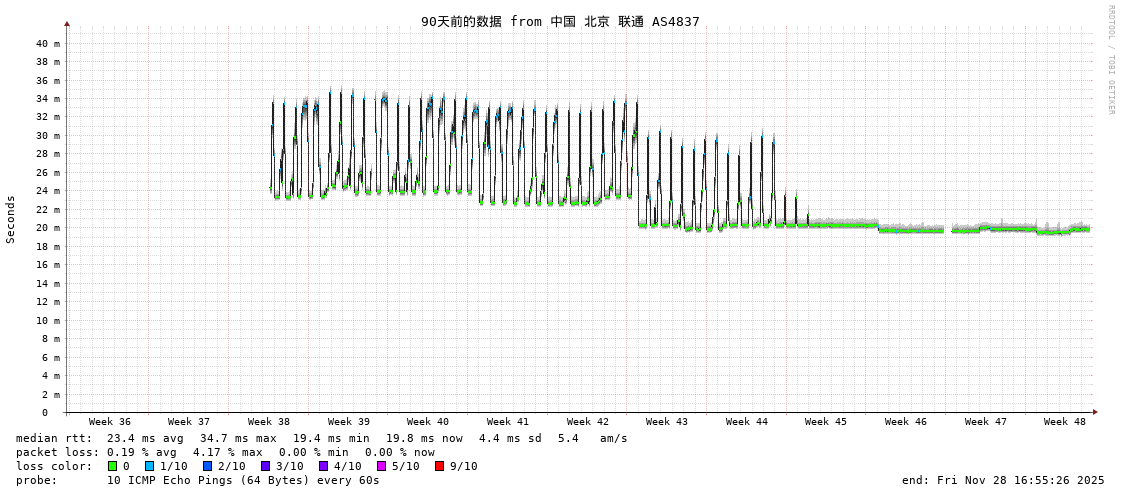Click the magenta 5/10 loss swatch
Viewport: 1121px width, 494px height.
tap(382, 466)
